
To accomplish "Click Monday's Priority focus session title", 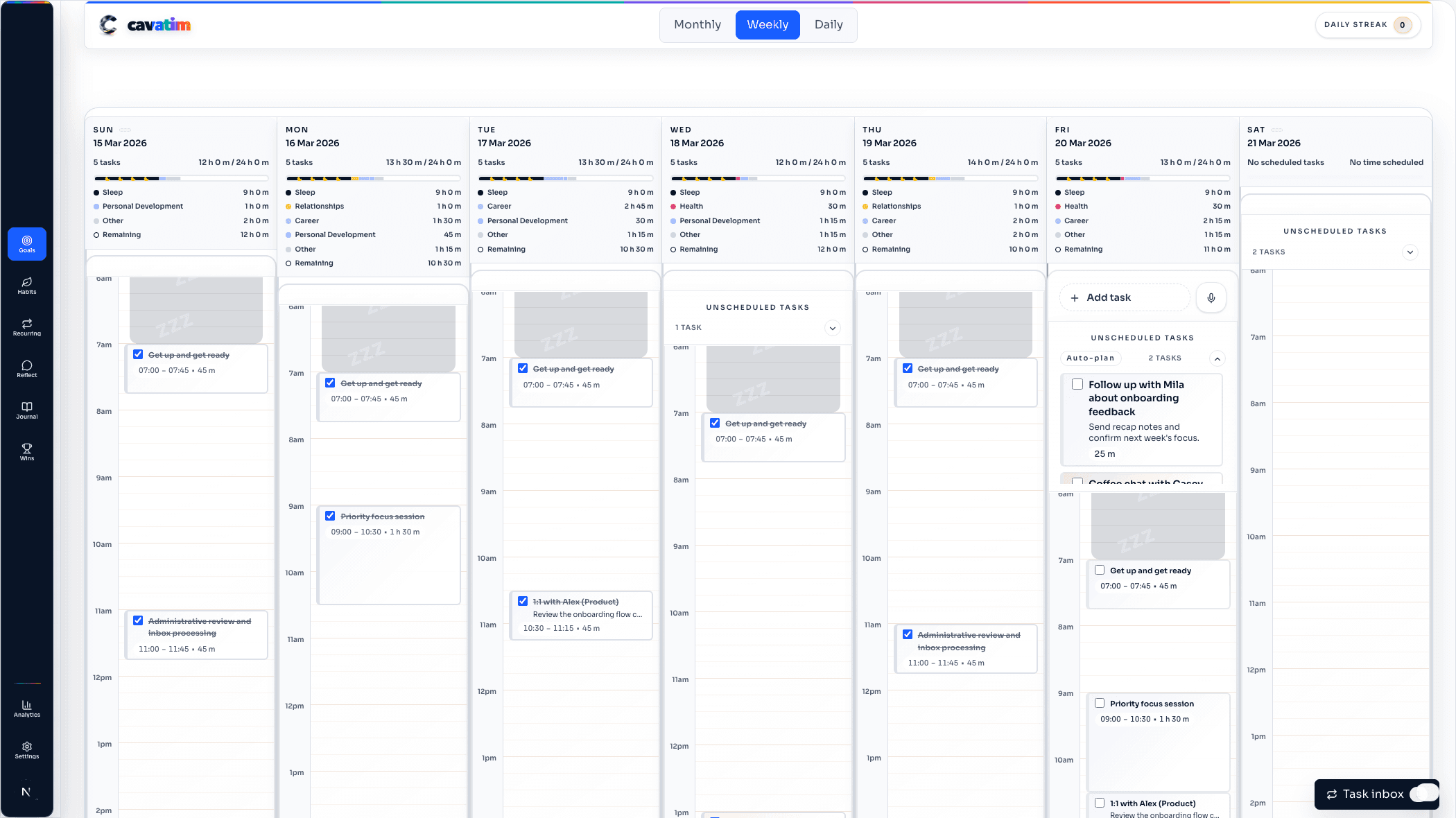I will pos(383,516).
